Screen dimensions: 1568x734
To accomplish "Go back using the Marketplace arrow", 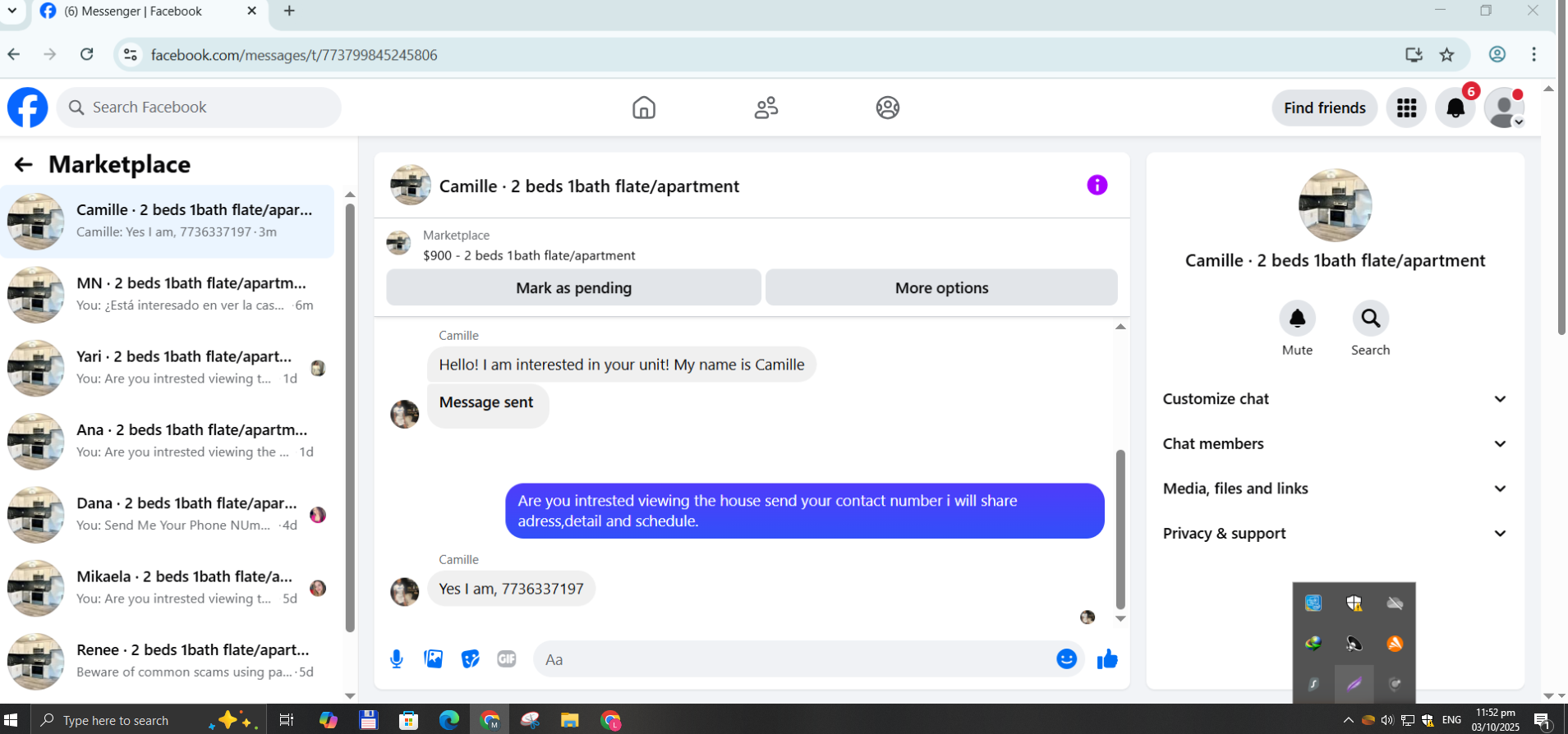I will tap(23, 165).
